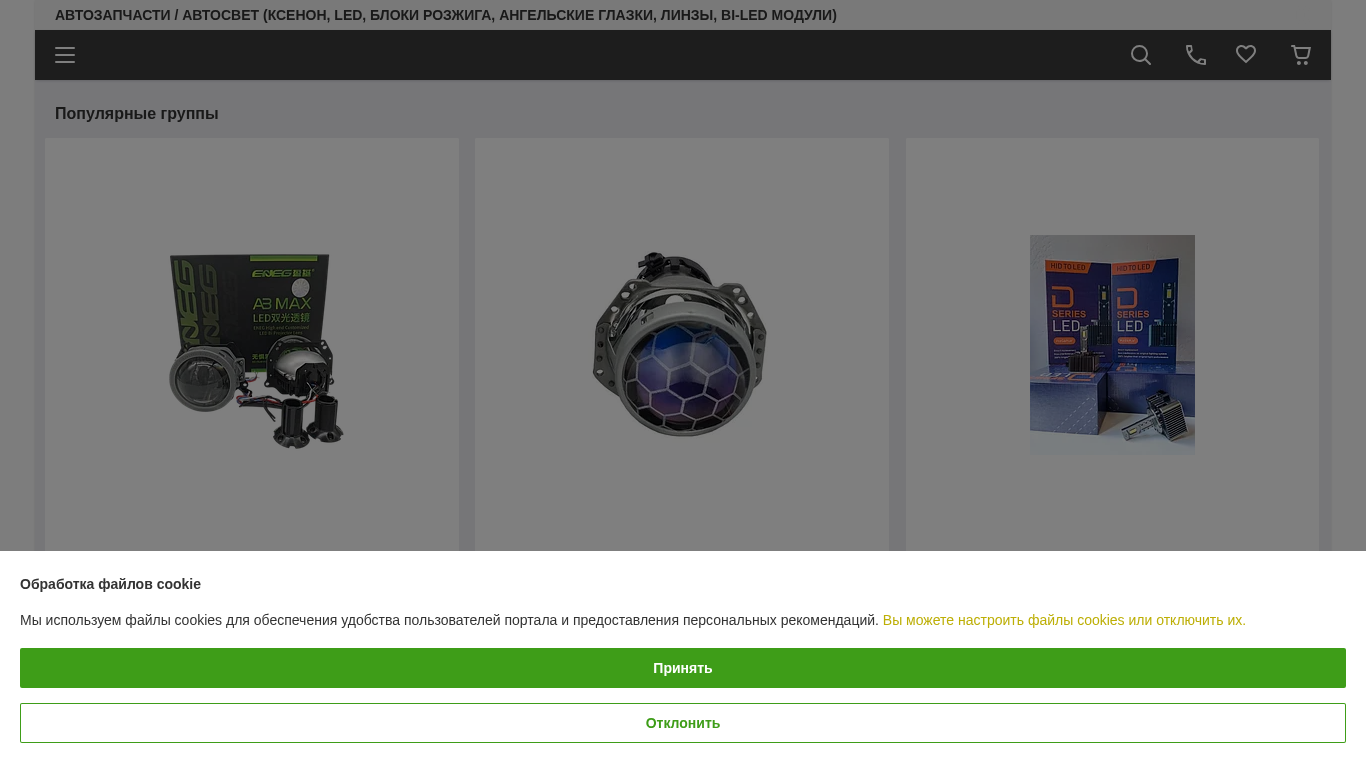Show contact phone numbers via handset icon
Image resolution: width=1366 pixels, height=768 pixels.
coord(1196,55)
